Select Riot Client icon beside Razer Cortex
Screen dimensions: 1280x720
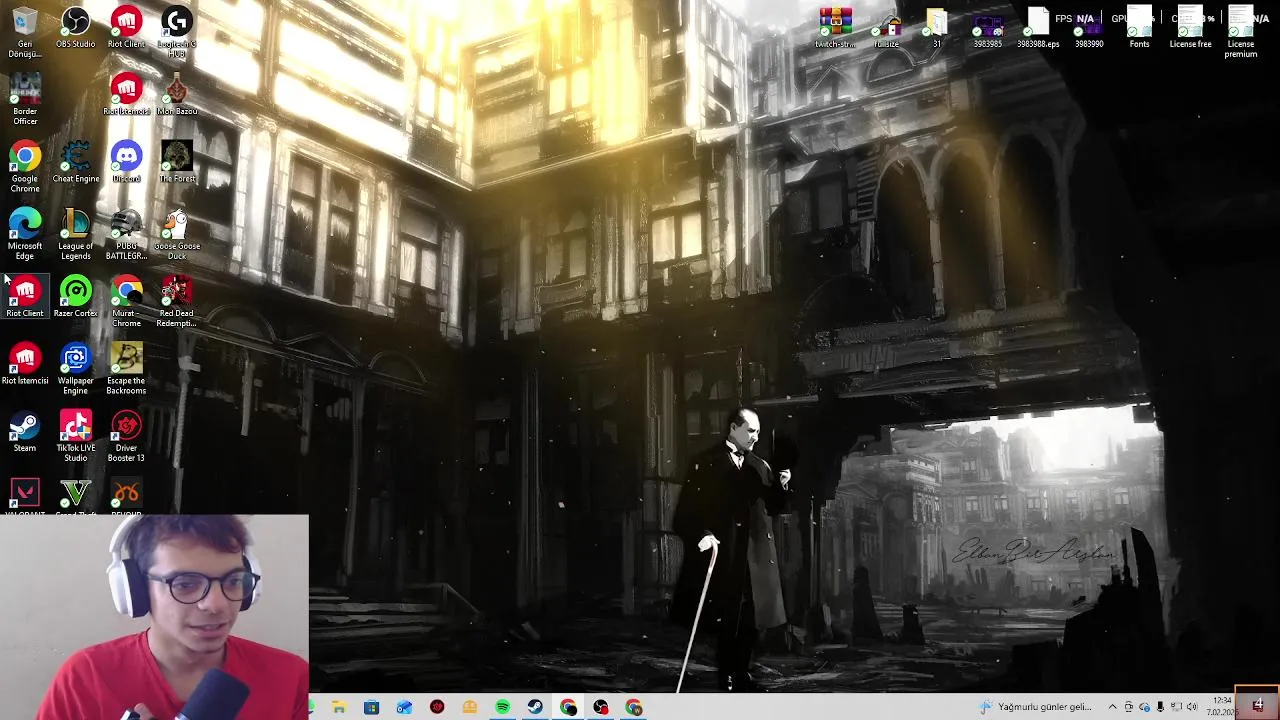point(25,297)
